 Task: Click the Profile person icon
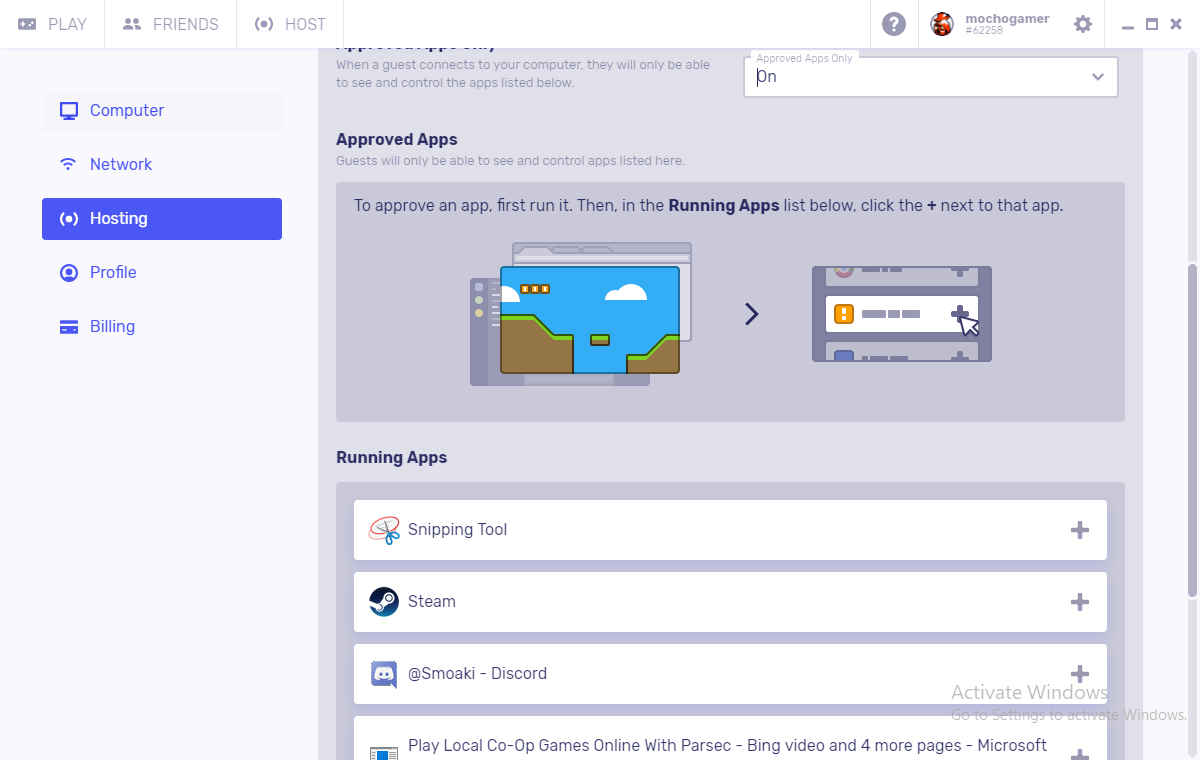click(x=69, y=273)
